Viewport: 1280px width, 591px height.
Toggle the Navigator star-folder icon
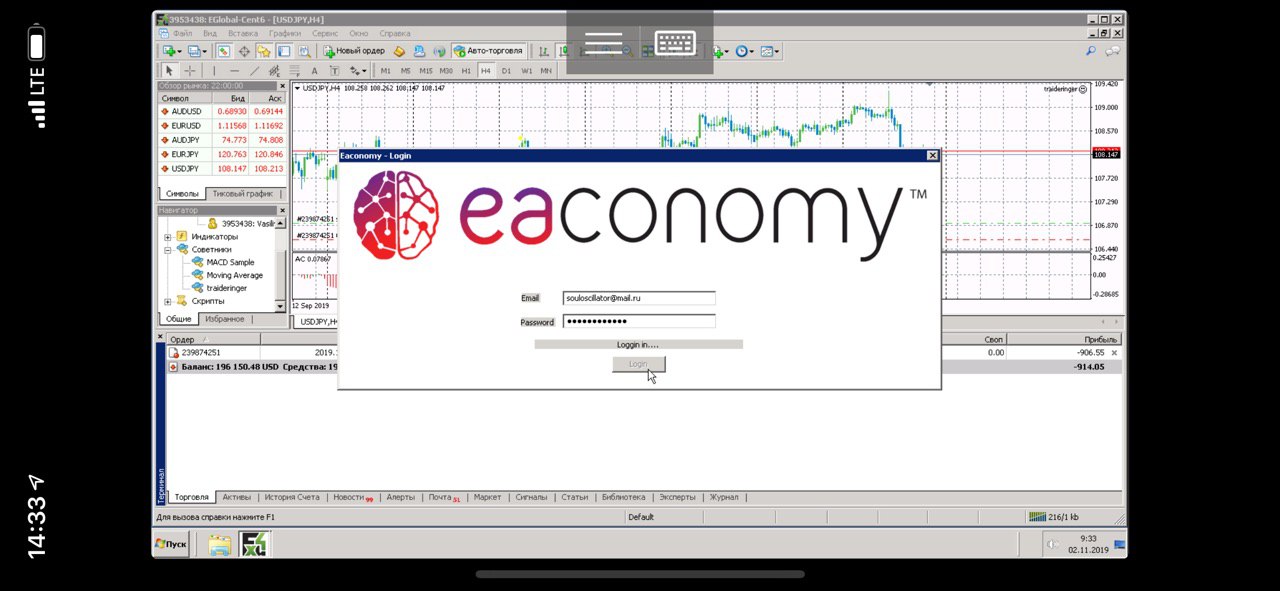pyautogui.click(x=264, y=51)
